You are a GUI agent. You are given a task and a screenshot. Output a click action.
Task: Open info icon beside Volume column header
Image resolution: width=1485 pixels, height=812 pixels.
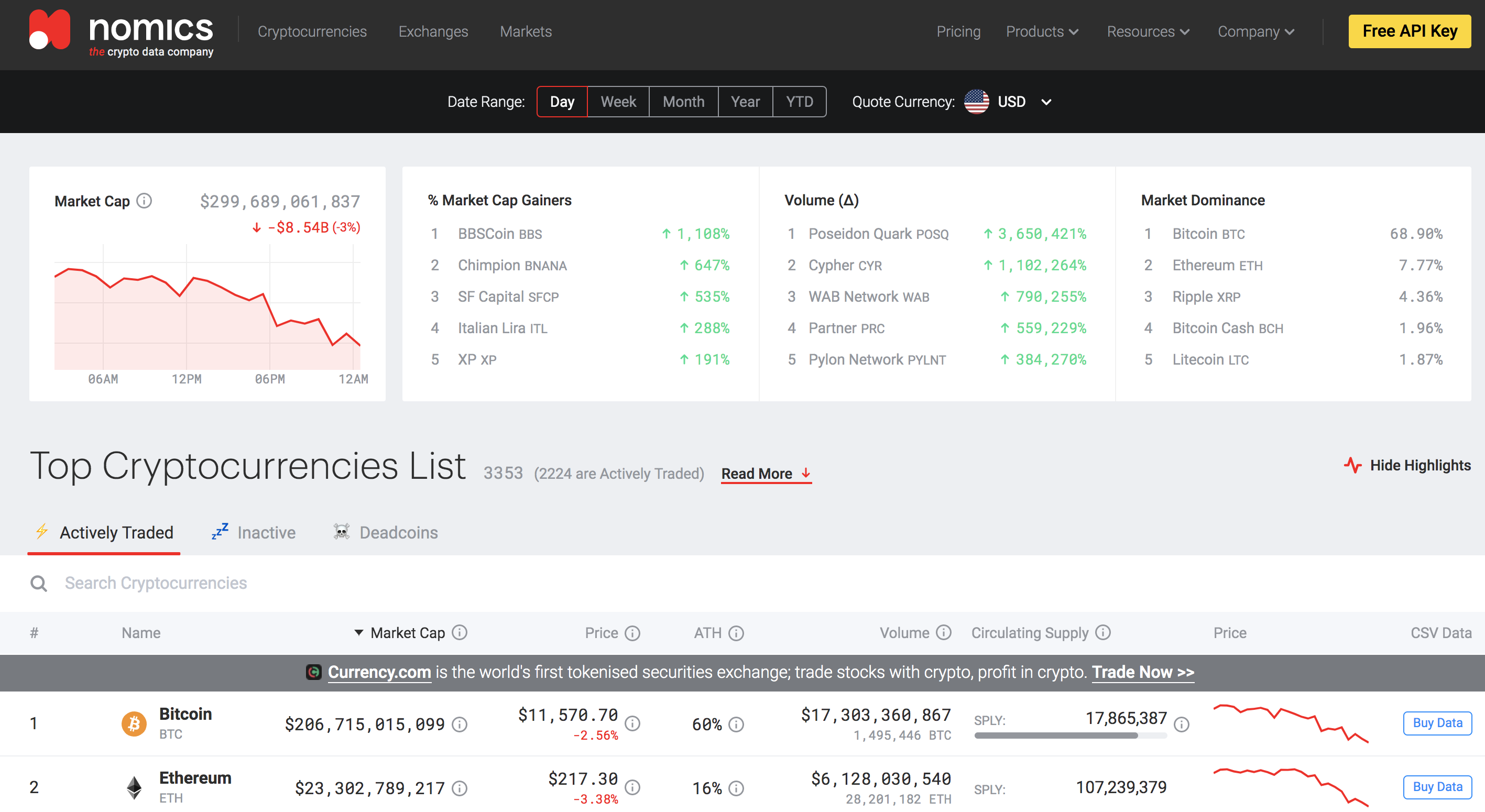(x=944, y=632)
